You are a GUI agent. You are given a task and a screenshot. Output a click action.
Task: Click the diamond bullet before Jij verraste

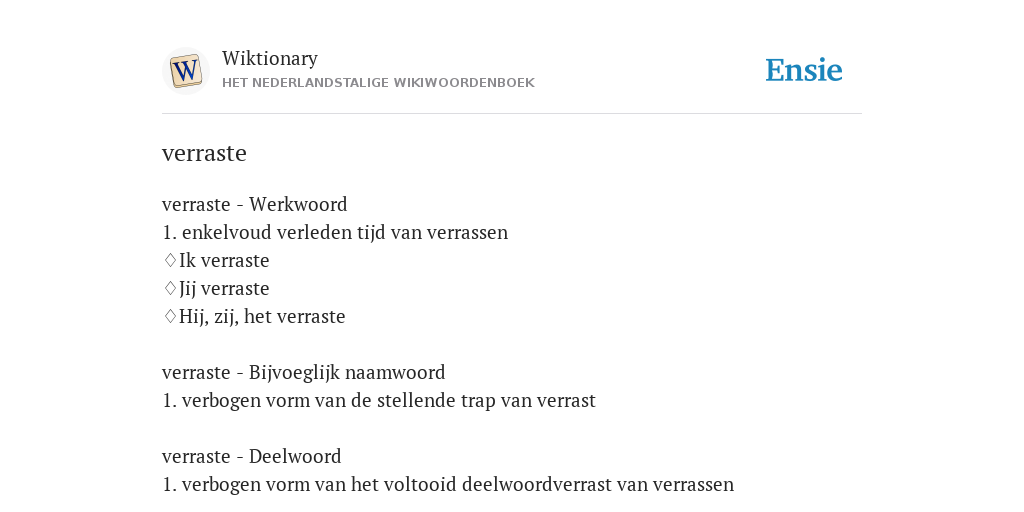170,289
